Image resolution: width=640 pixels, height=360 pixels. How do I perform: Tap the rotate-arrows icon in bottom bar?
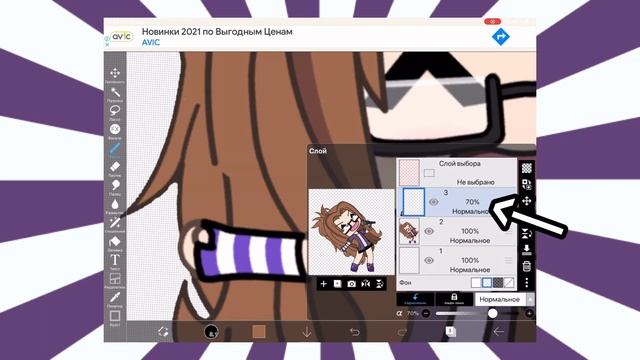click(163, 331)
